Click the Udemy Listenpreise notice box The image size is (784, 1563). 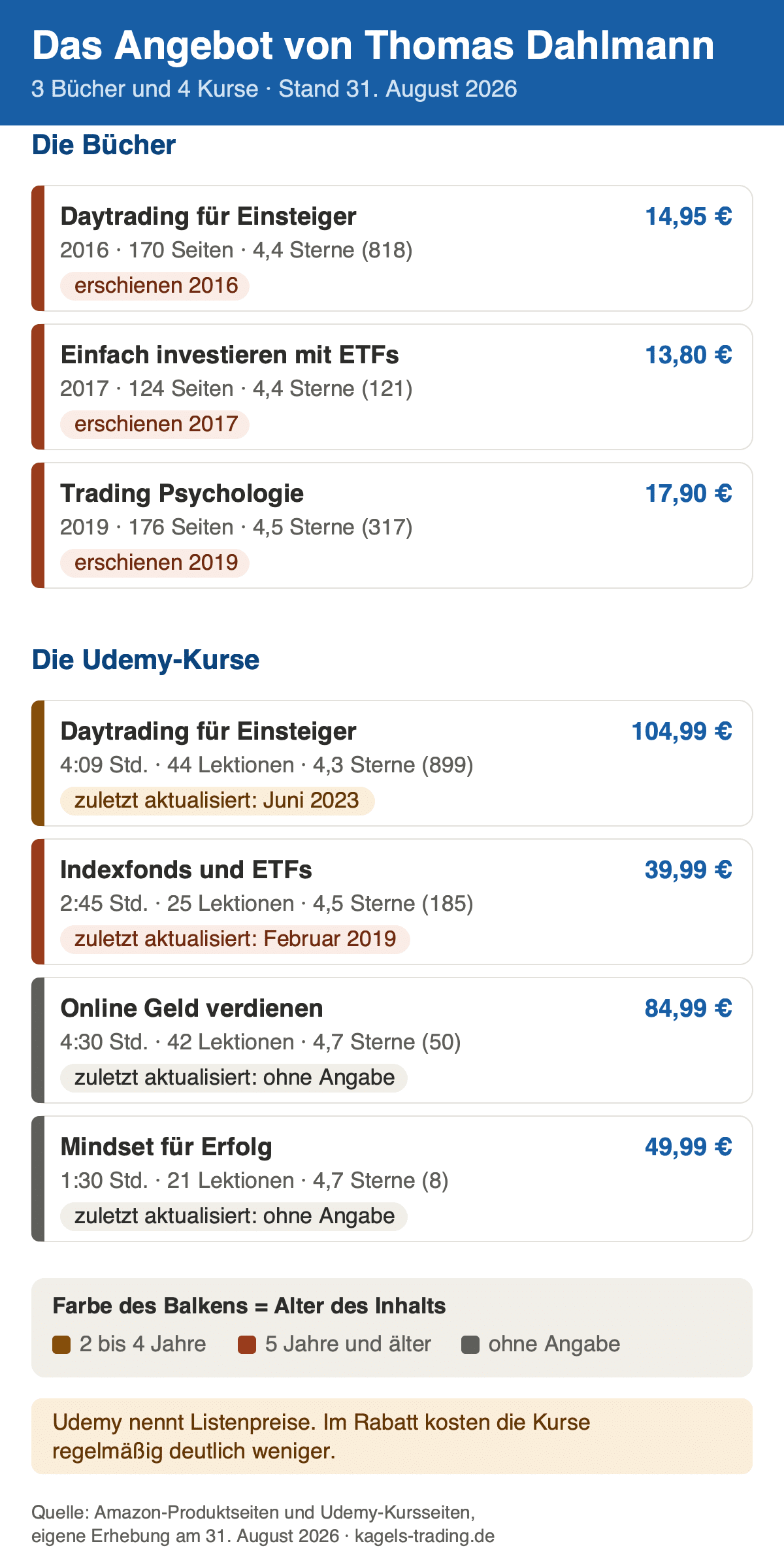pyautogui.click(x=392, y=1436)
